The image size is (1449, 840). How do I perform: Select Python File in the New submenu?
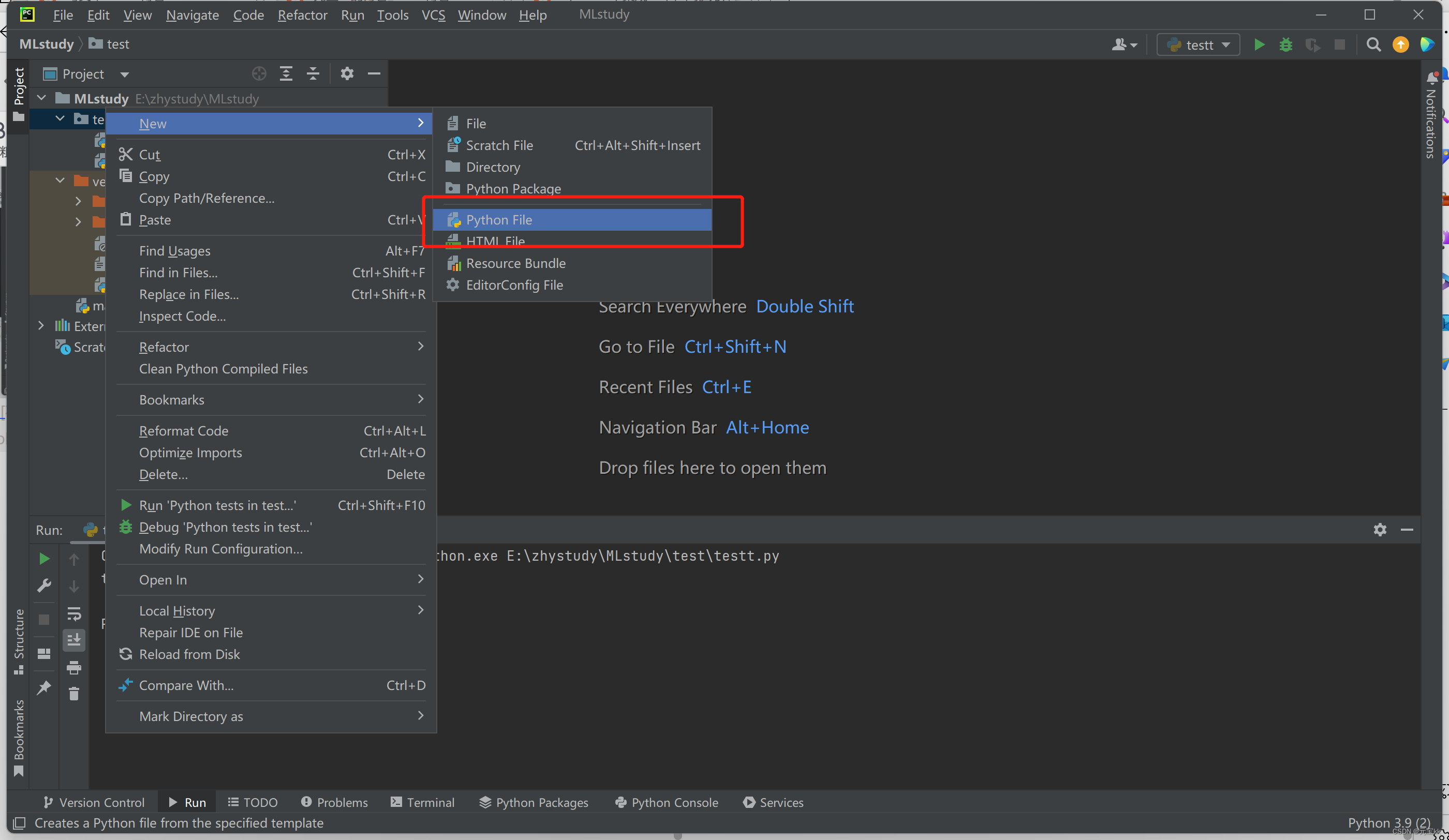coord(498,220)
